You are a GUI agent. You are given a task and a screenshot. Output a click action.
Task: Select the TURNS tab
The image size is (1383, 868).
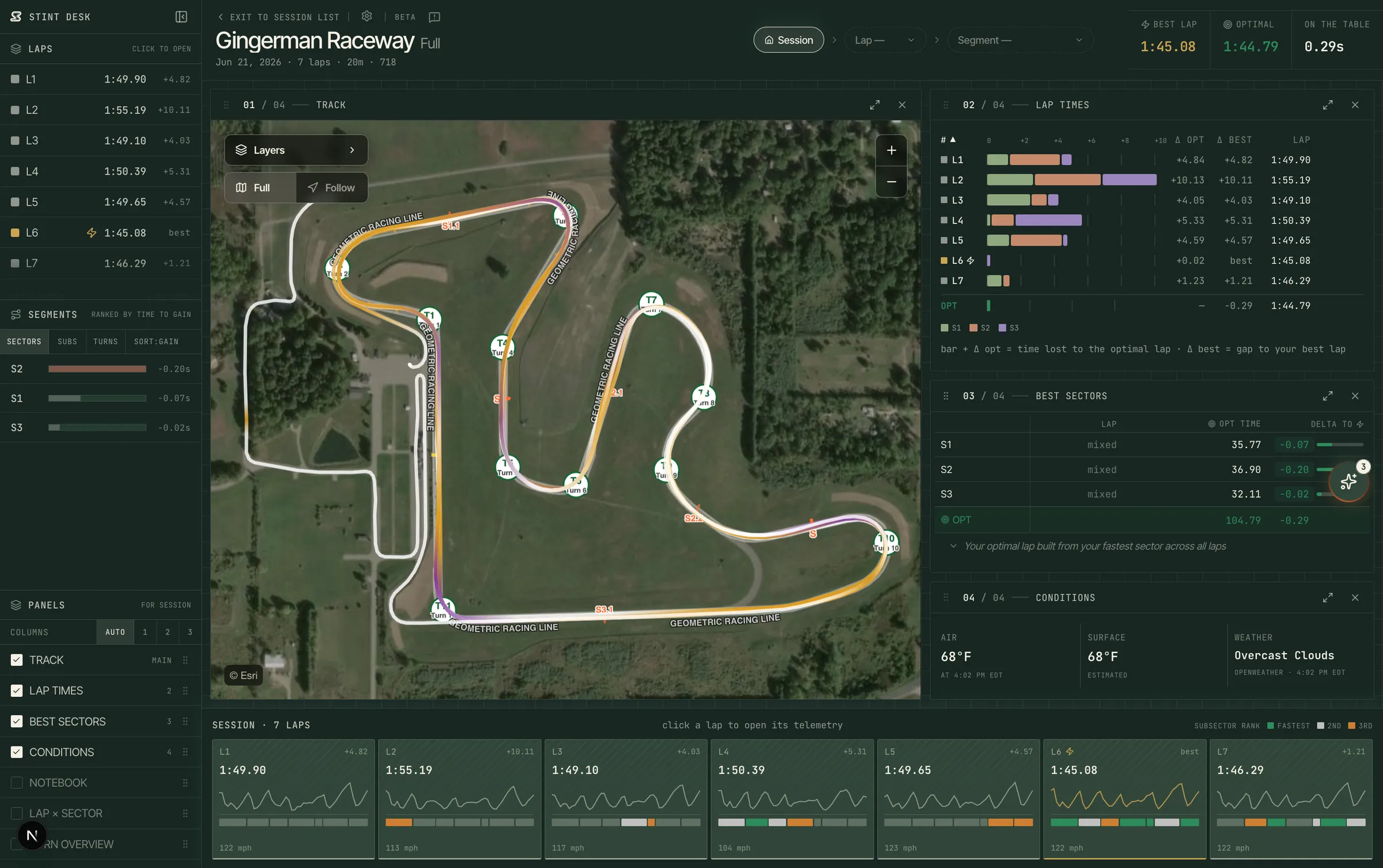[105, 342]
